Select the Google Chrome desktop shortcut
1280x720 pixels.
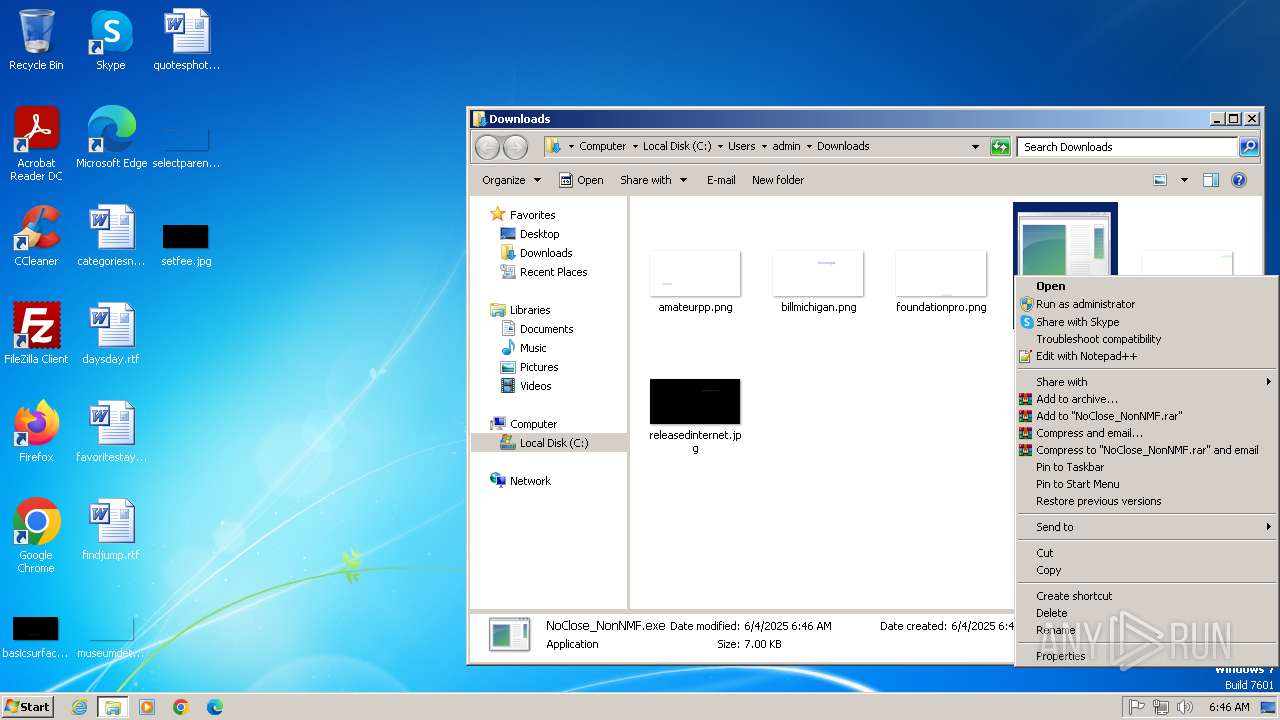point(36,536)
